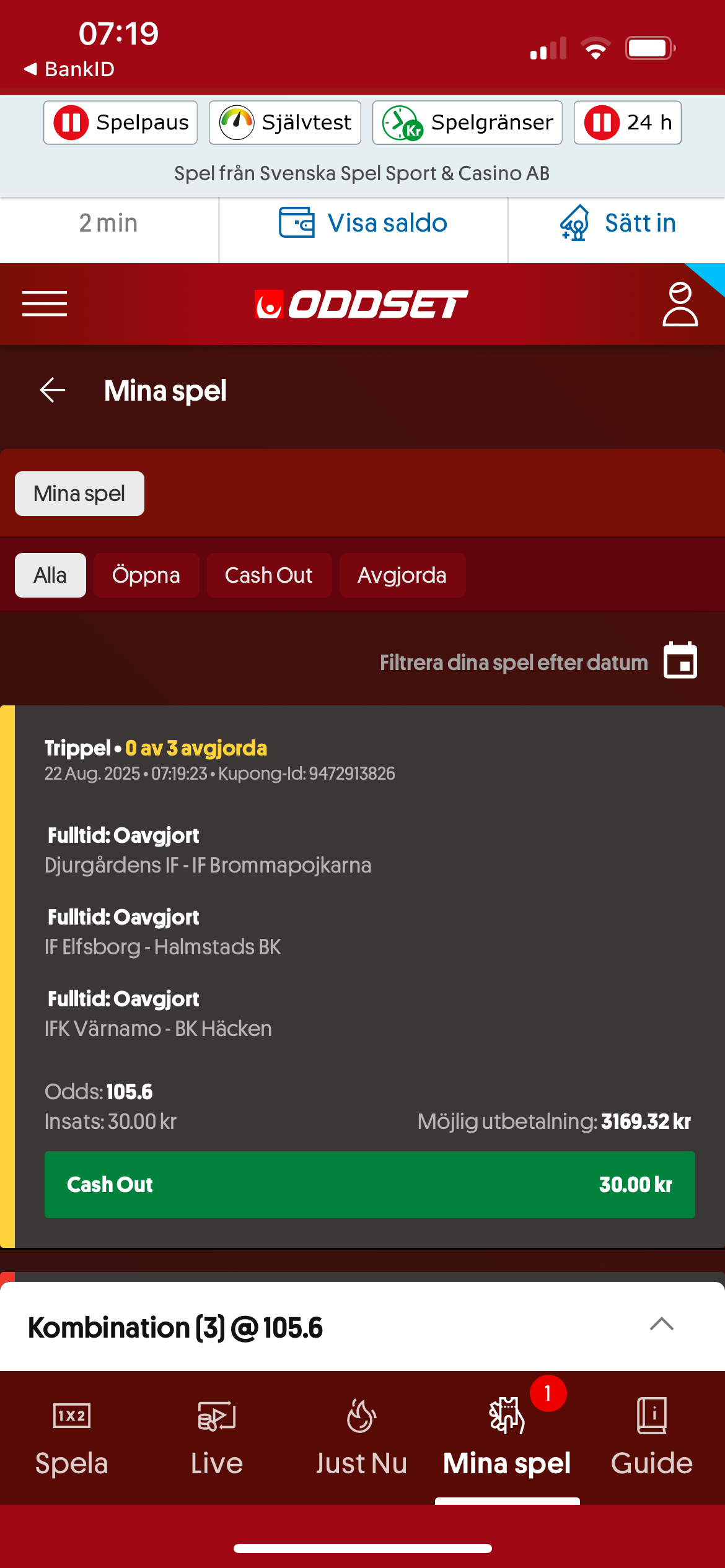The image size is (725, 1568).
Task: Click Insats: 30.00 kr text
Action: point(110,1122)
